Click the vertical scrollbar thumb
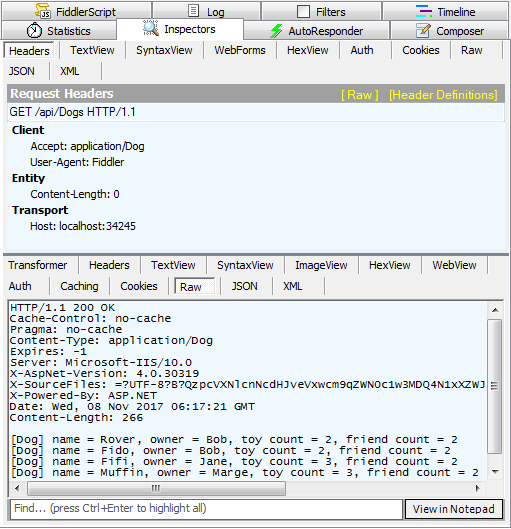The height and width of the screenshot is (529, 511). (x=495, y=386)
